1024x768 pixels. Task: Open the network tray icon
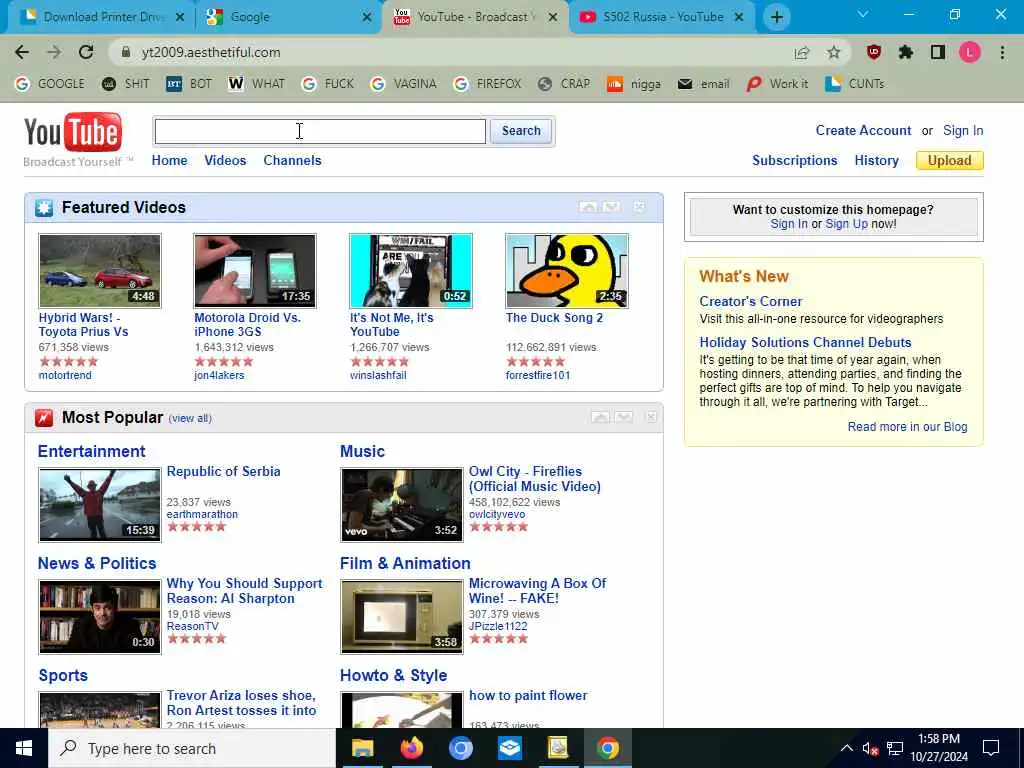pyautogui.click(x=895, y=749)
